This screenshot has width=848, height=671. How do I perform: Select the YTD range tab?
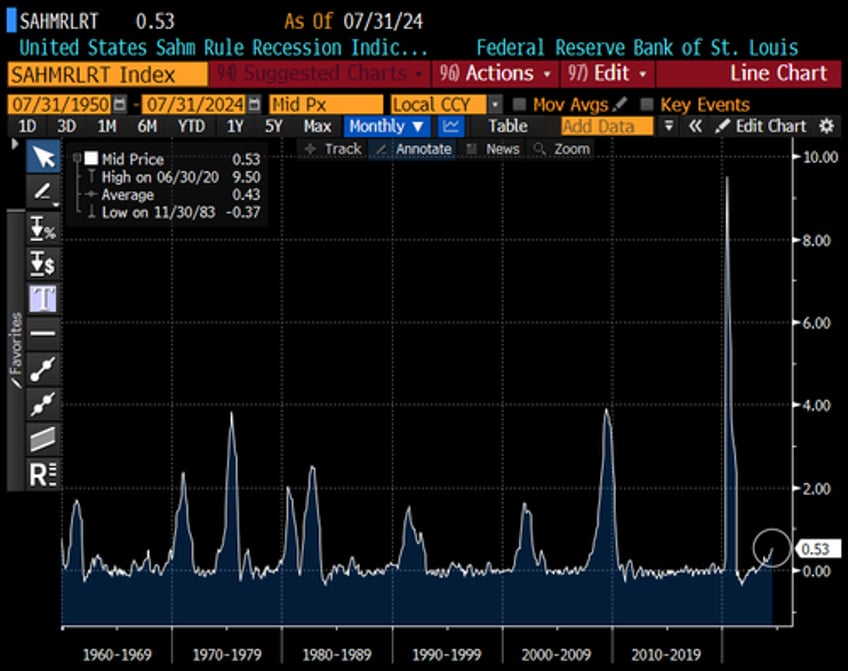tap(191, 127)
